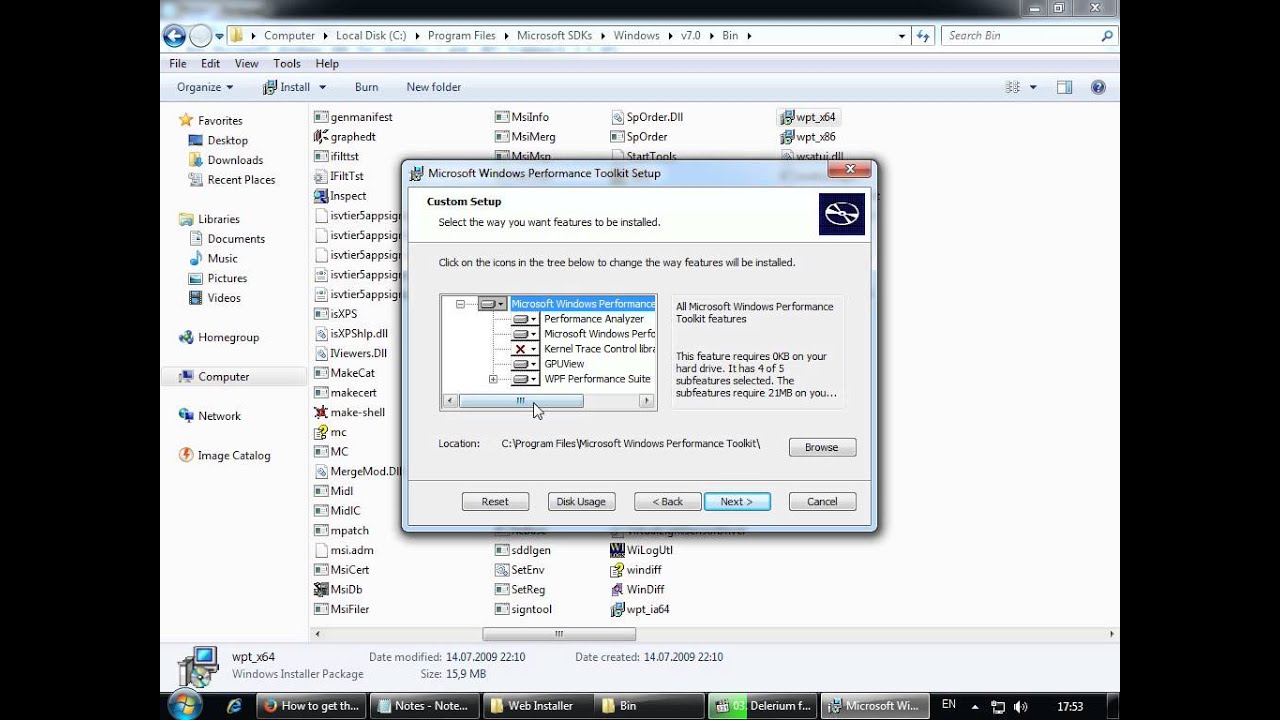Select Network in navigation pane
Image resolution: width=1280 pixels, height=720 pixels.
(210, 416)
